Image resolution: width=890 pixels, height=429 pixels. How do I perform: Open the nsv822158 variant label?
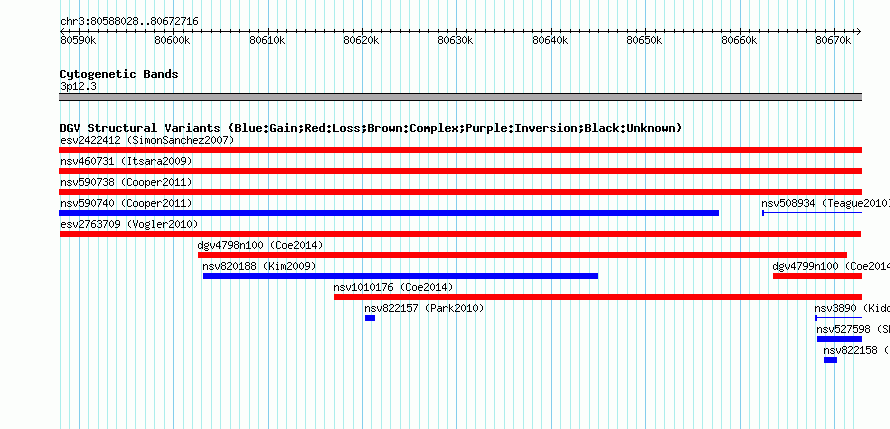click(857, 350)
